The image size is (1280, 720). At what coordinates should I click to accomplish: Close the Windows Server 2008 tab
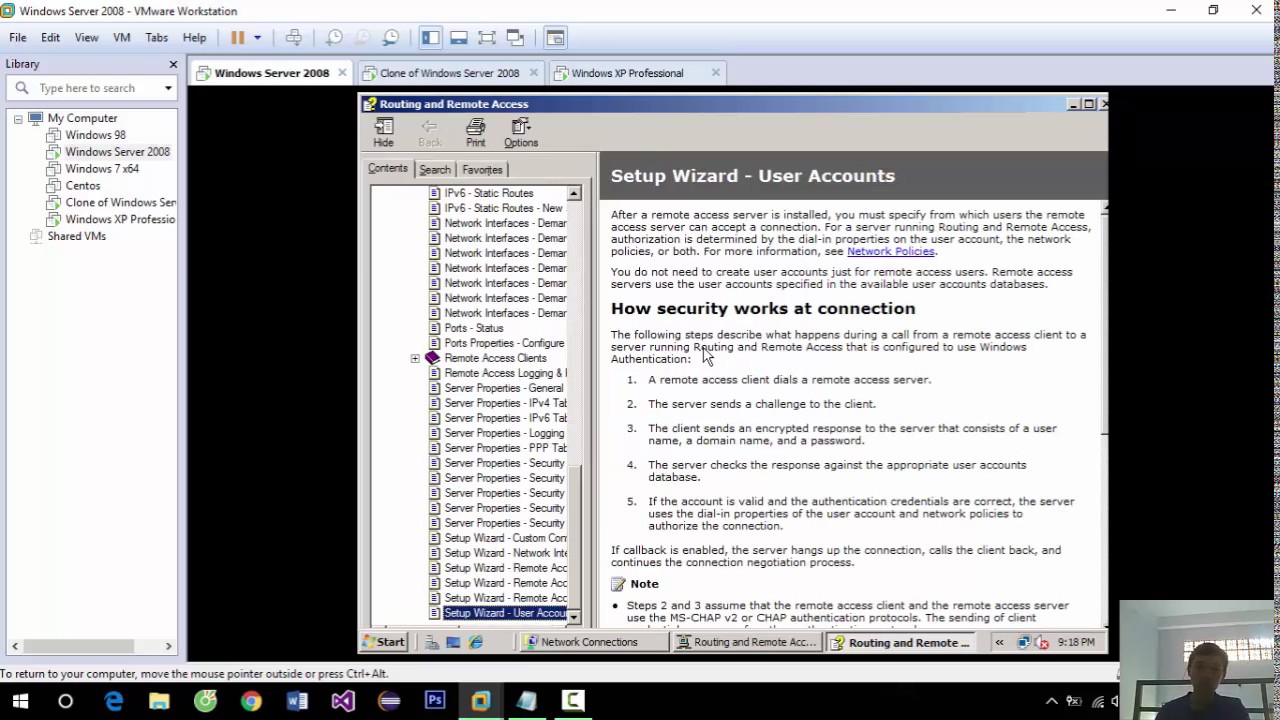tap(342, 72)
